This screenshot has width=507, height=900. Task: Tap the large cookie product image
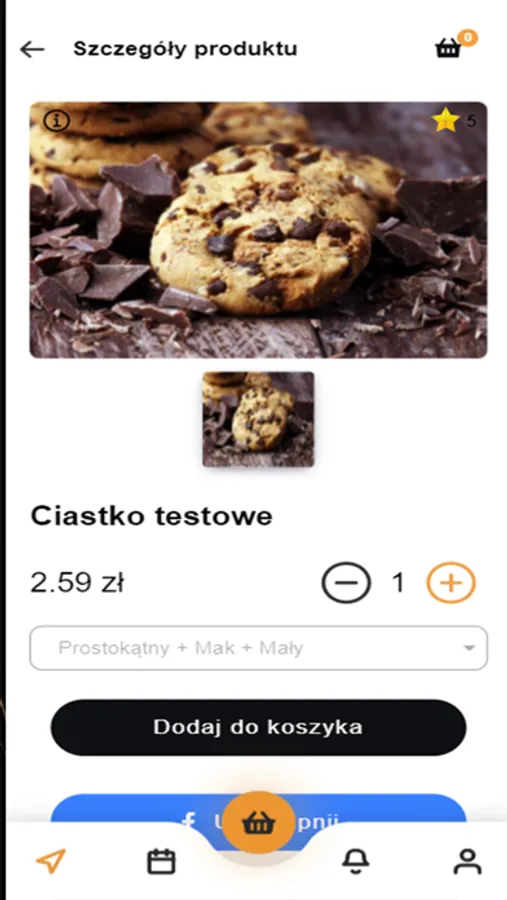tap(258, 230)
